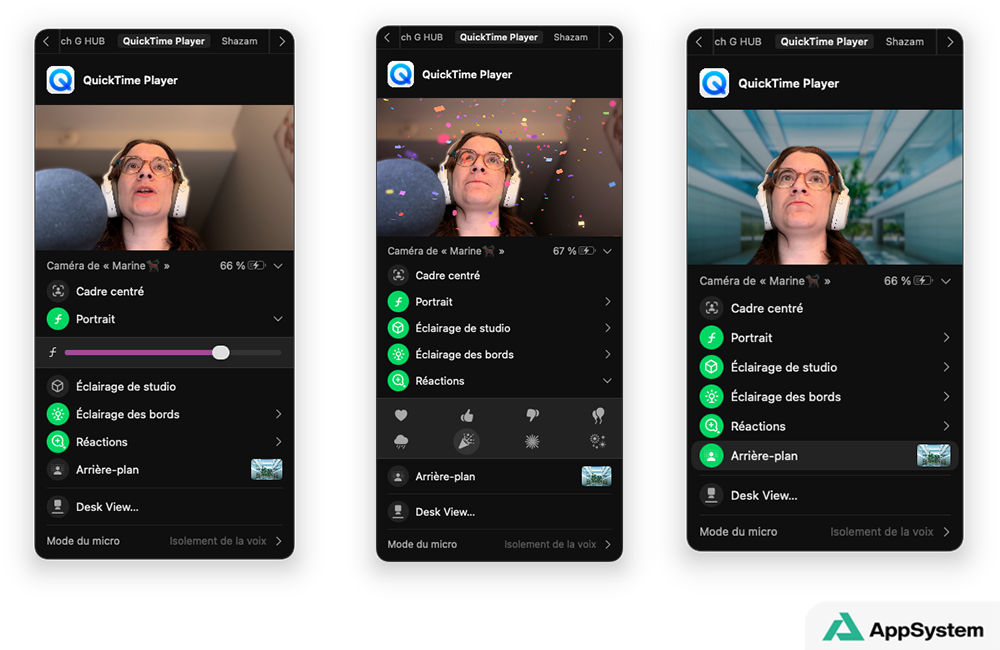Turn off Portrait toggle above the slider
The image size is (1000, 650).
[58, 319]
